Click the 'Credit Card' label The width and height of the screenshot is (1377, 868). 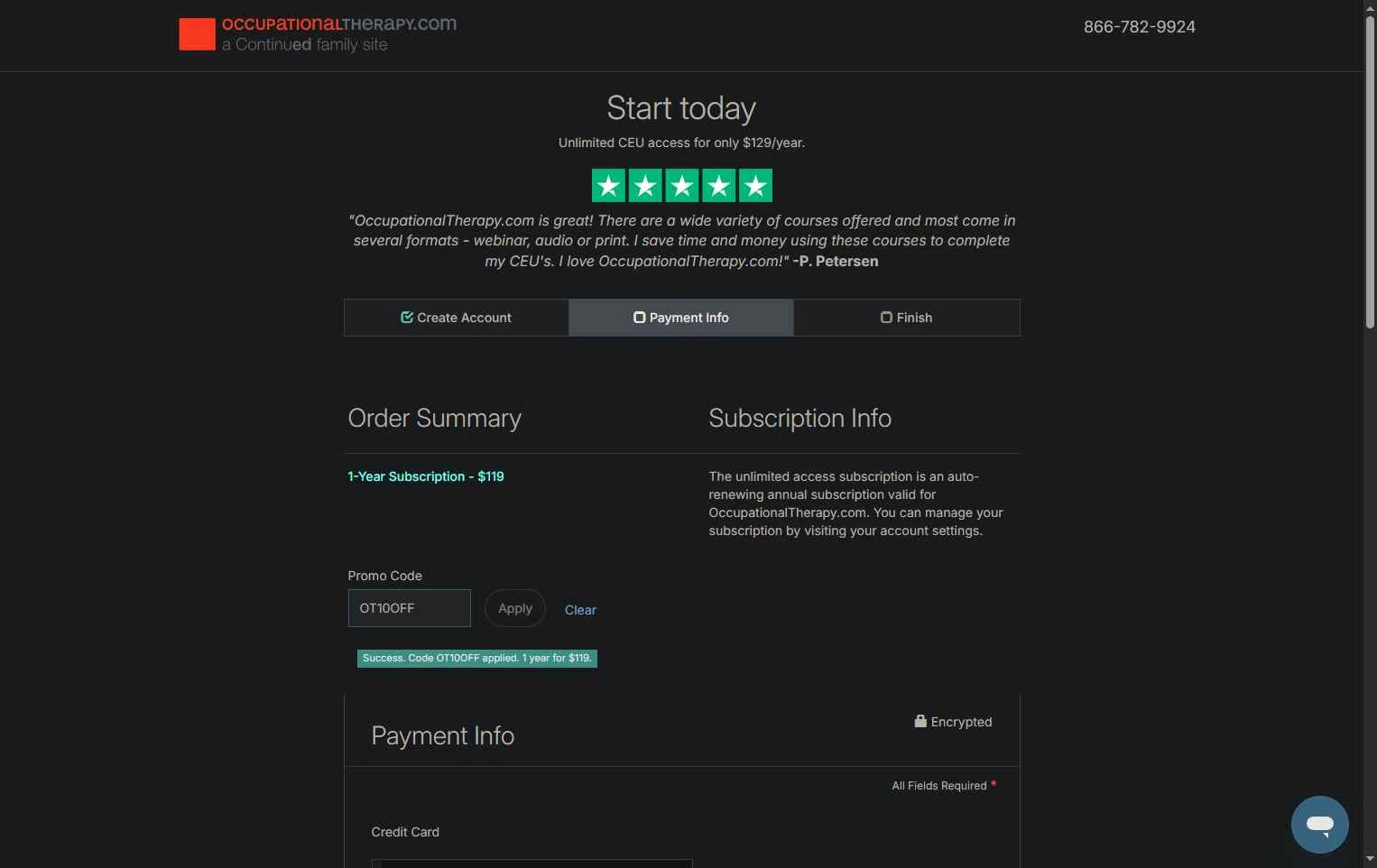pos(405,832)
